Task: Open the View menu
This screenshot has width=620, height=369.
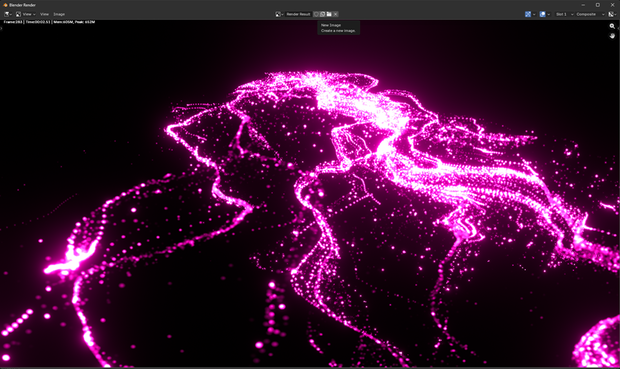Action: 44,14
